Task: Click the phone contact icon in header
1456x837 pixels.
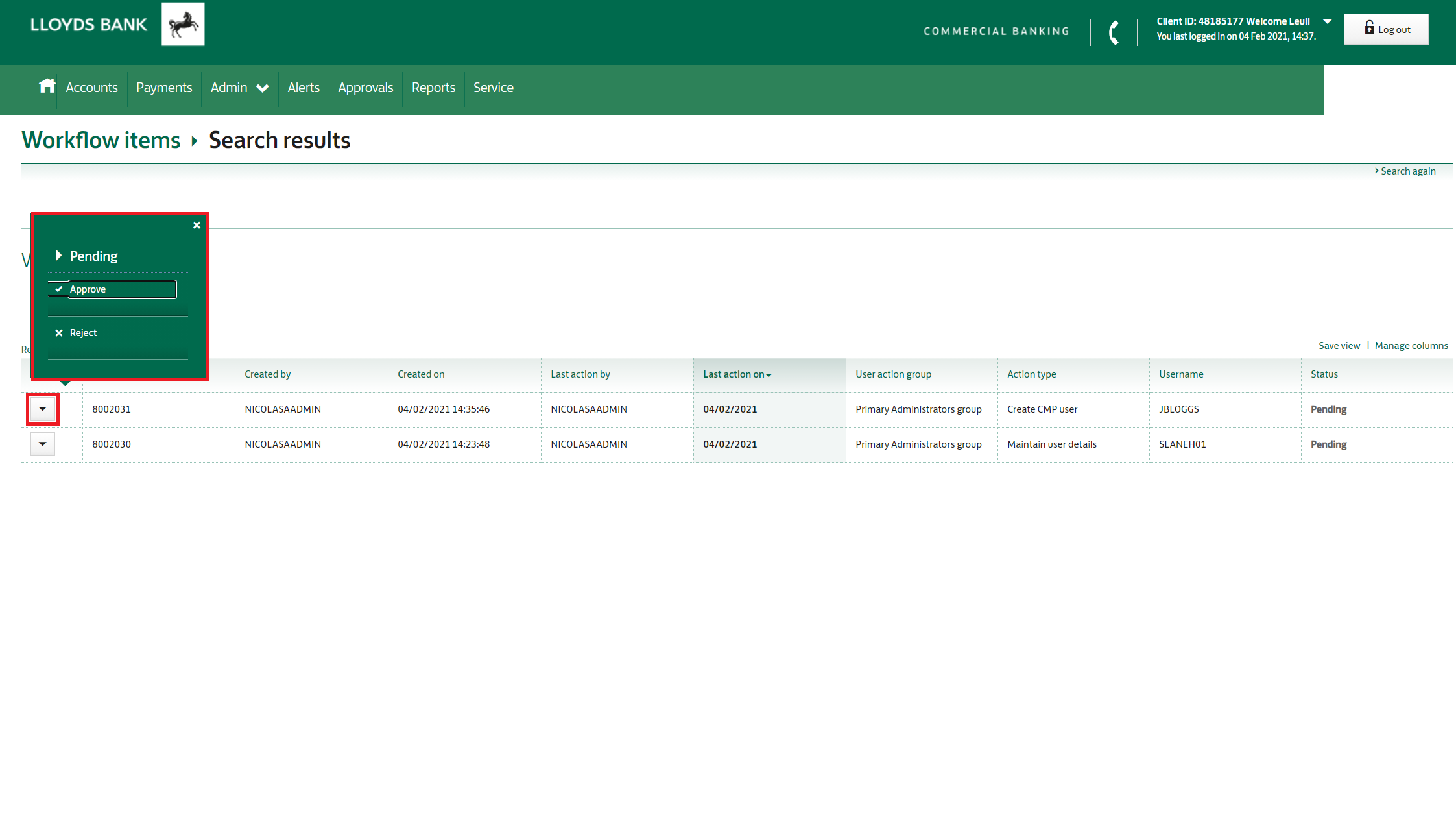Action: click(1114, 32)
